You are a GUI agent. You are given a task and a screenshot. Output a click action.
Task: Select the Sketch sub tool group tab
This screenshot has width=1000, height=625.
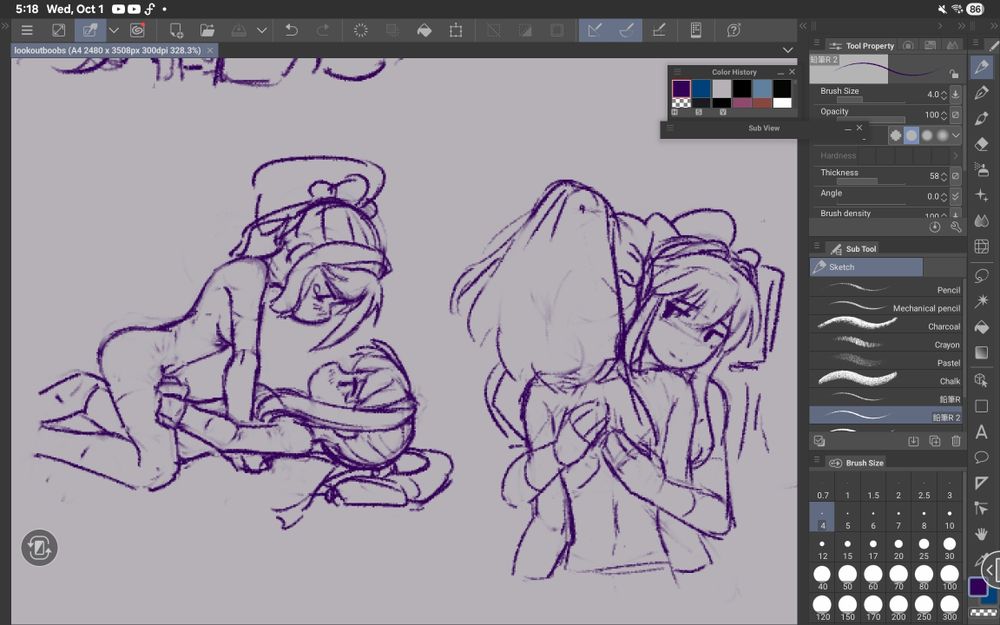866,267
